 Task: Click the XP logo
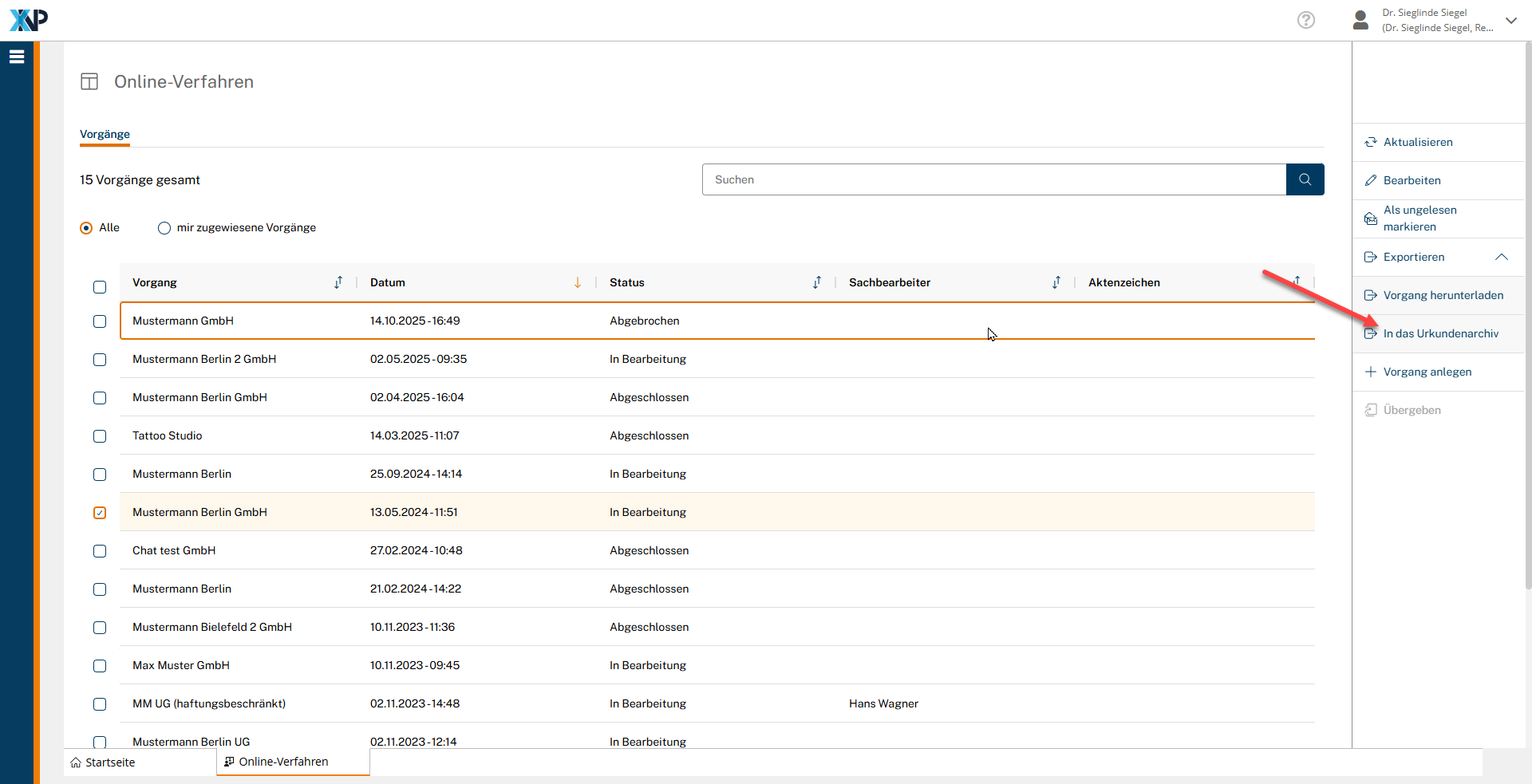point(29,20)
